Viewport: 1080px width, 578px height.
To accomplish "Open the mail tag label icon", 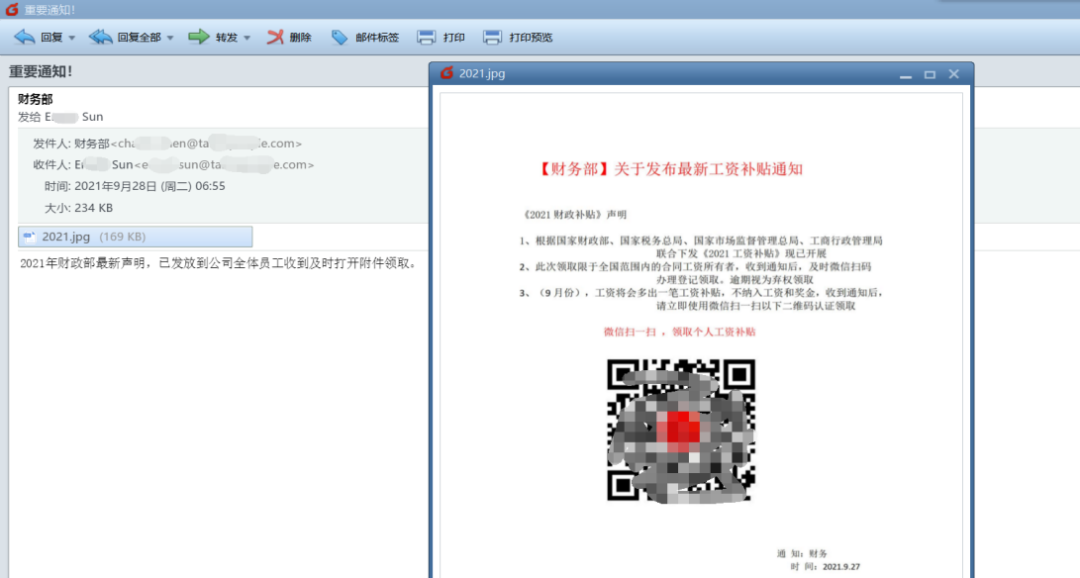I will tap(339, 37).
